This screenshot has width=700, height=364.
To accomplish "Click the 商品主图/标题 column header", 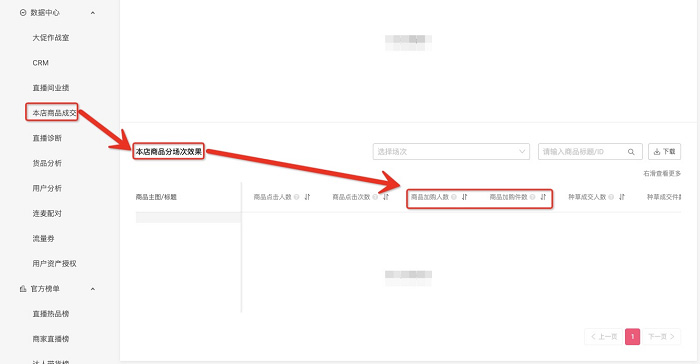I will click(x=156, y=197).
